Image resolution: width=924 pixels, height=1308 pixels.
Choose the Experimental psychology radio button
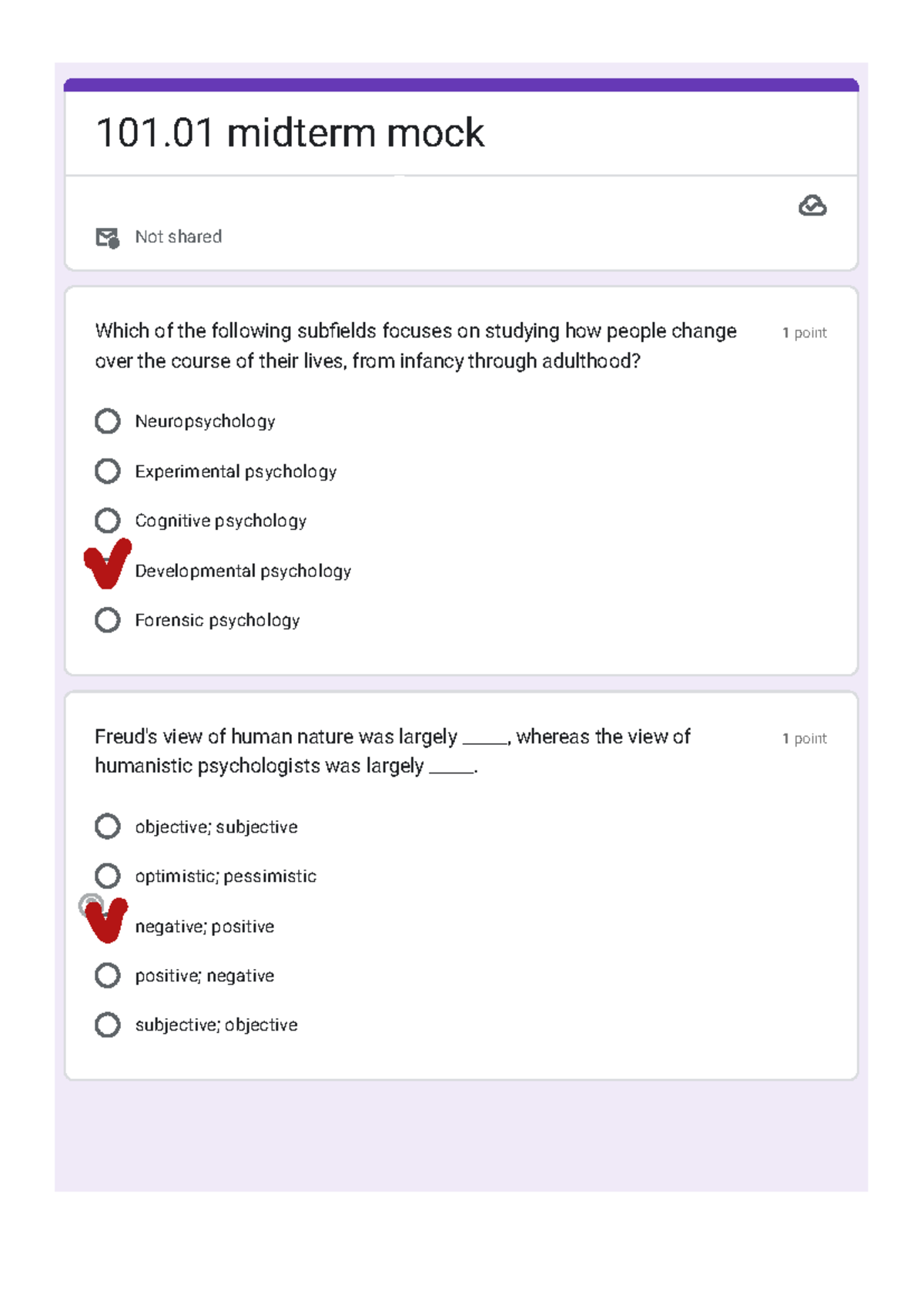click(x=108, y=471)
